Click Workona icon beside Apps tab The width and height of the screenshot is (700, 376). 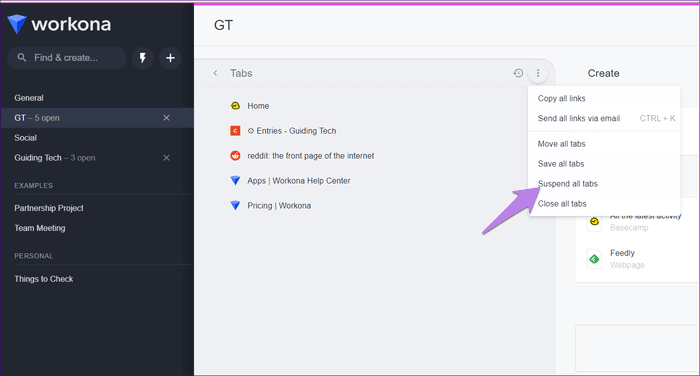pyautogui.click(x=235, y=181)
